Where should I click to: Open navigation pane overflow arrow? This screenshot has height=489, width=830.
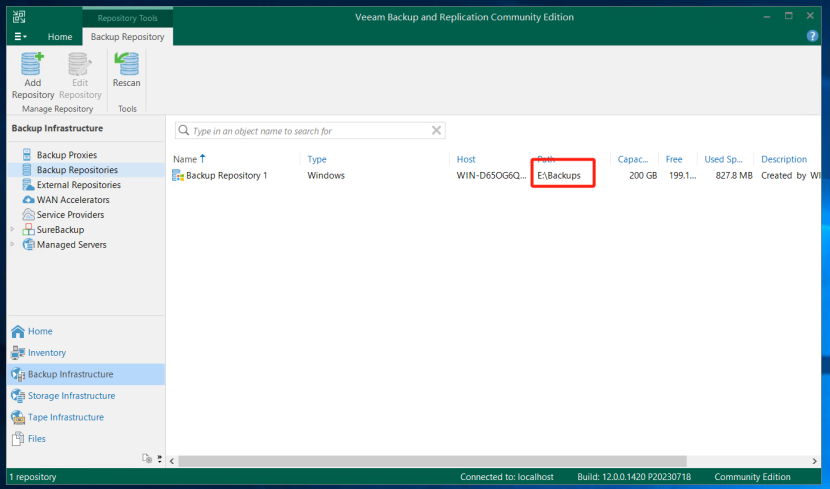[159, 459]
